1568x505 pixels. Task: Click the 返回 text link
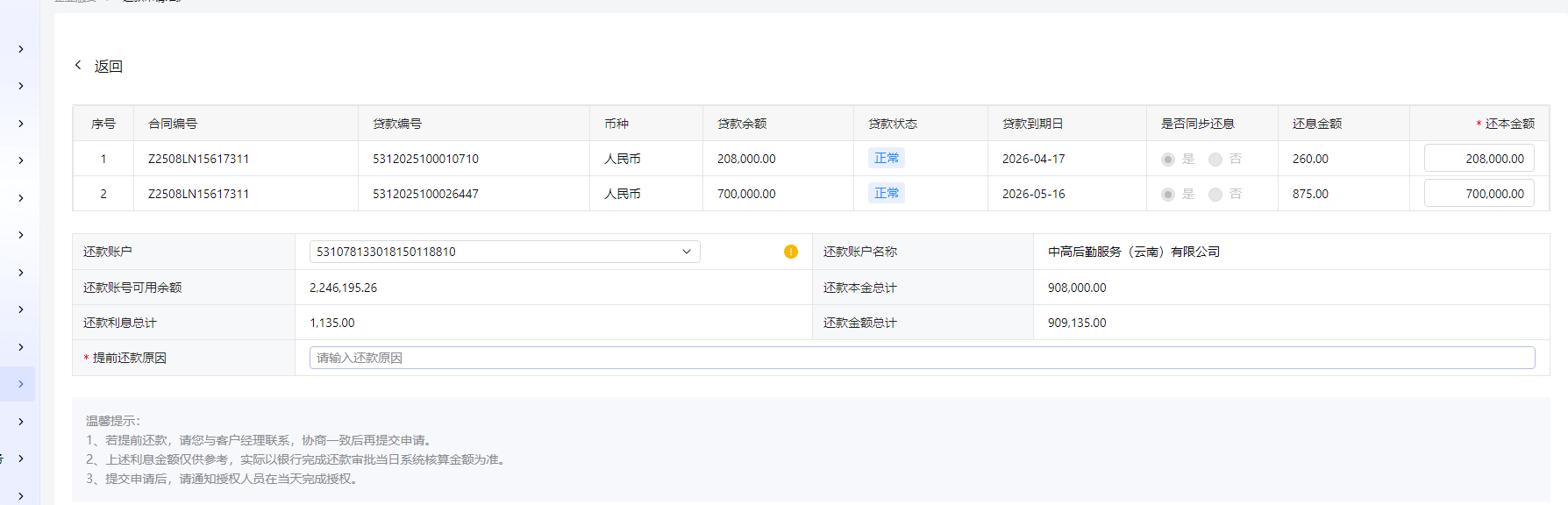109,67
